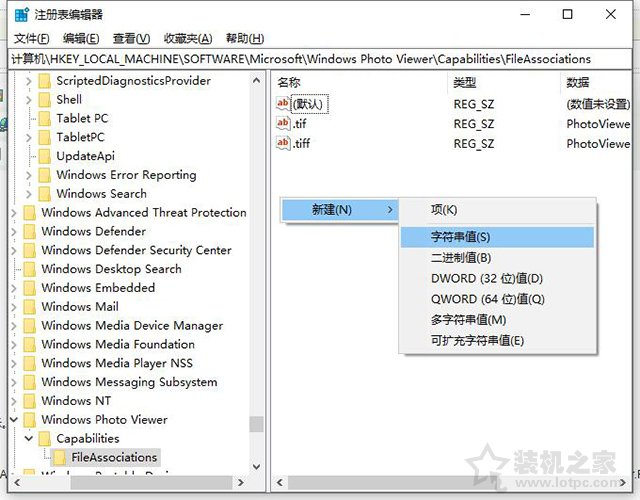
Task: Click the ScriptedDiagnosticsProvider folder icon
Action: [44, 81]
